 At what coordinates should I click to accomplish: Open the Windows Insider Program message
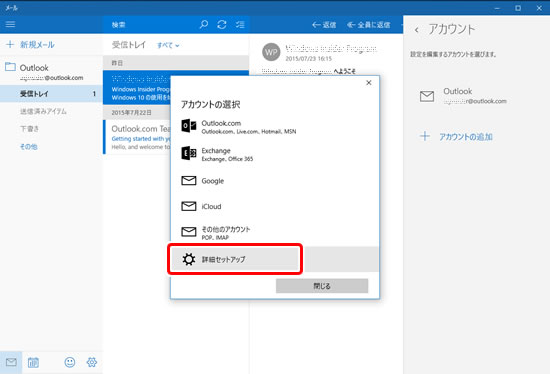(137, 87)
